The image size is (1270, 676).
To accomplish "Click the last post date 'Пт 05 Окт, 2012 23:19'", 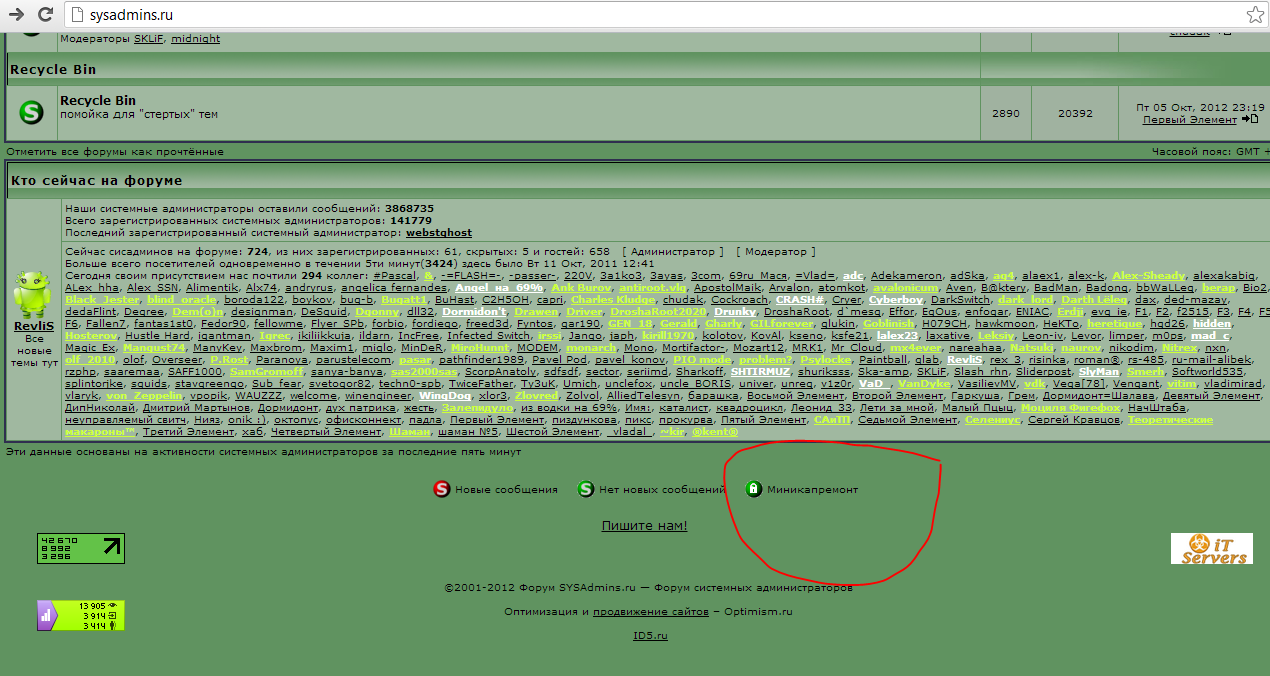I will coord(1200,108).
